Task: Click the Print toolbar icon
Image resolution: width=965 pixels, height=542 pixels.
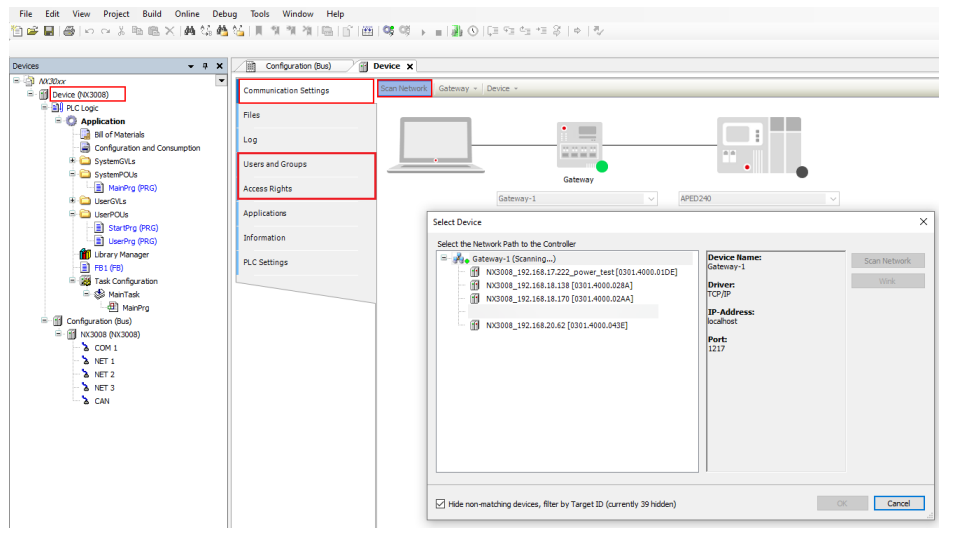Action: 68,32
